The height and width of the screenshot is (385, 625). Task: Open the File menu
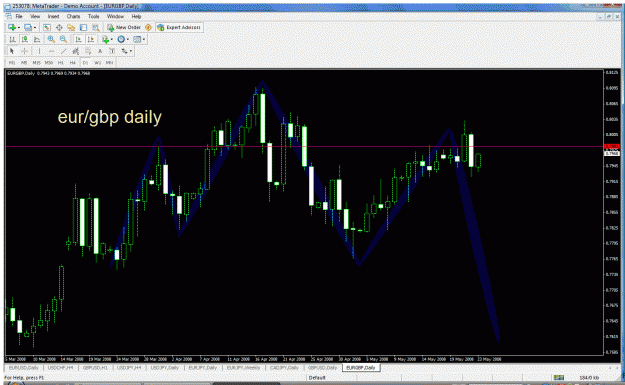click(x=19, y=16)
